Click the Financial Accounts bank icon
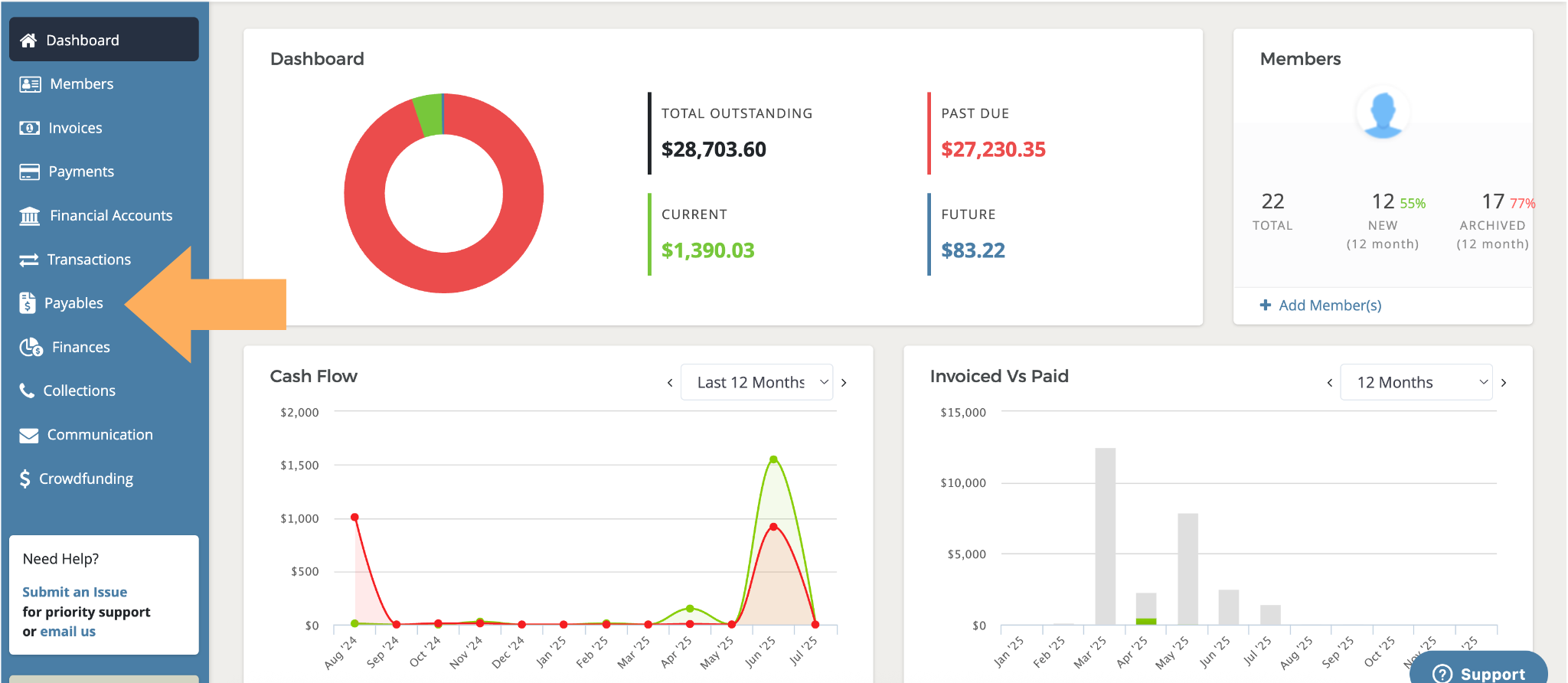 click(30, 216)
